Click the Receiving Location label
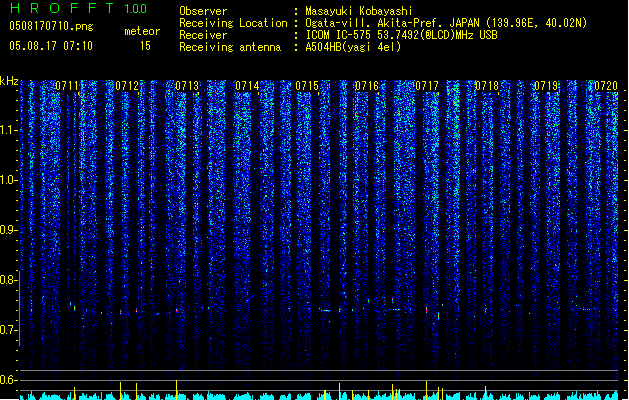The height and width of the screenshot is (400, 629). pos(233,23)
